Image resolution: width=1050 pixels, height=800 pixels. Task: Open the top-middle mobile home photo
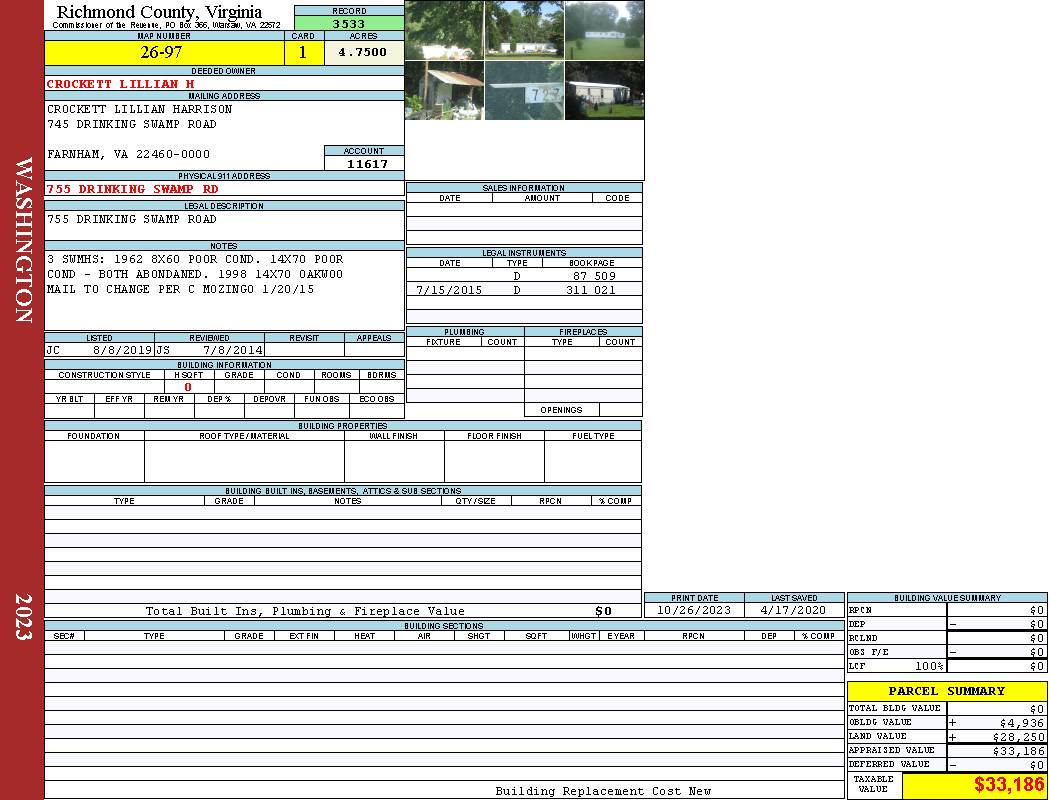click(x=524, y=30)
